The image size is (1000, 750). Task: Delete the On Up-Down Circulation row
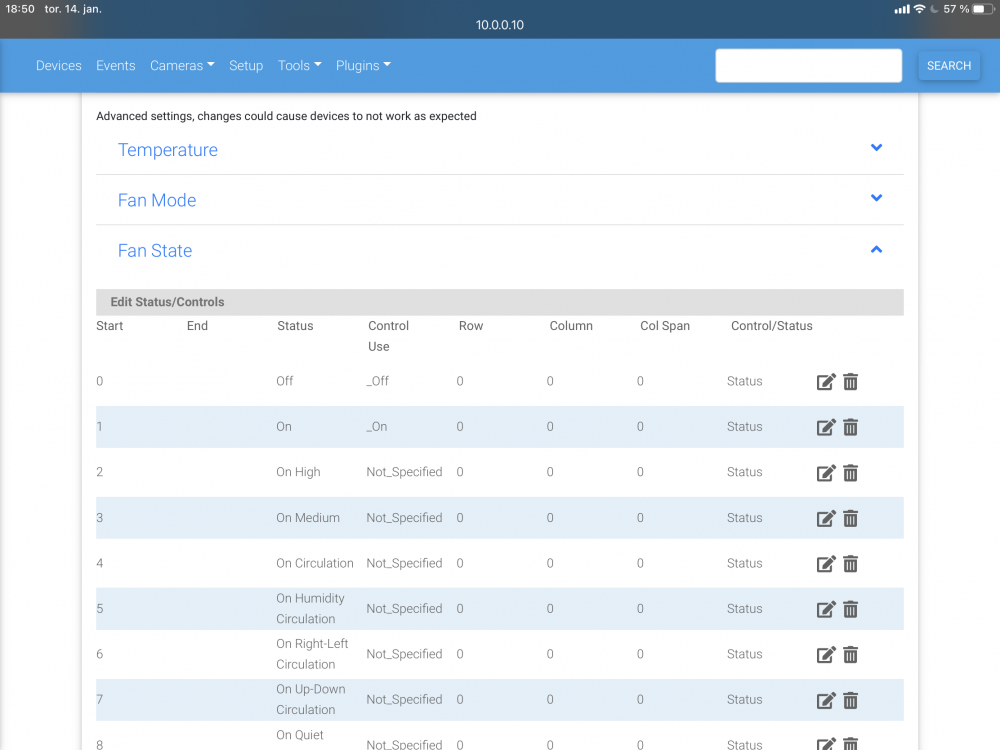(x=850, y=700)
